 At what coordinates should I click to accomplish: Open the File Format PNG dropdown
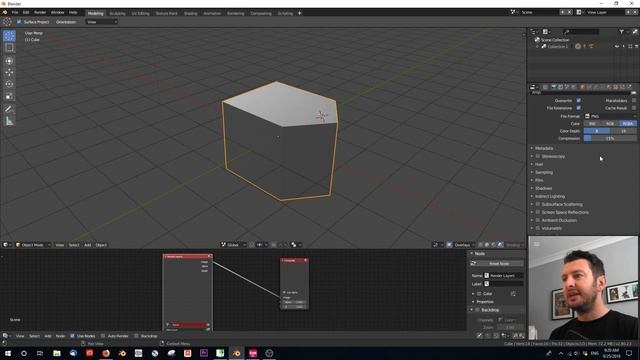(x=610, y=116)
